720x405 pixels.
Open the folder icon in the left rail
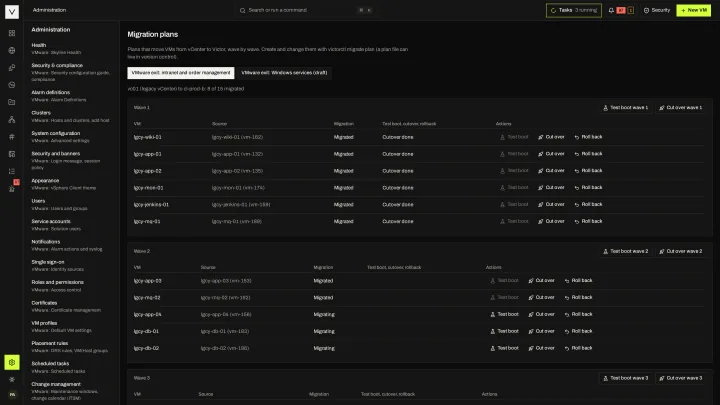(x=12, y=102)
